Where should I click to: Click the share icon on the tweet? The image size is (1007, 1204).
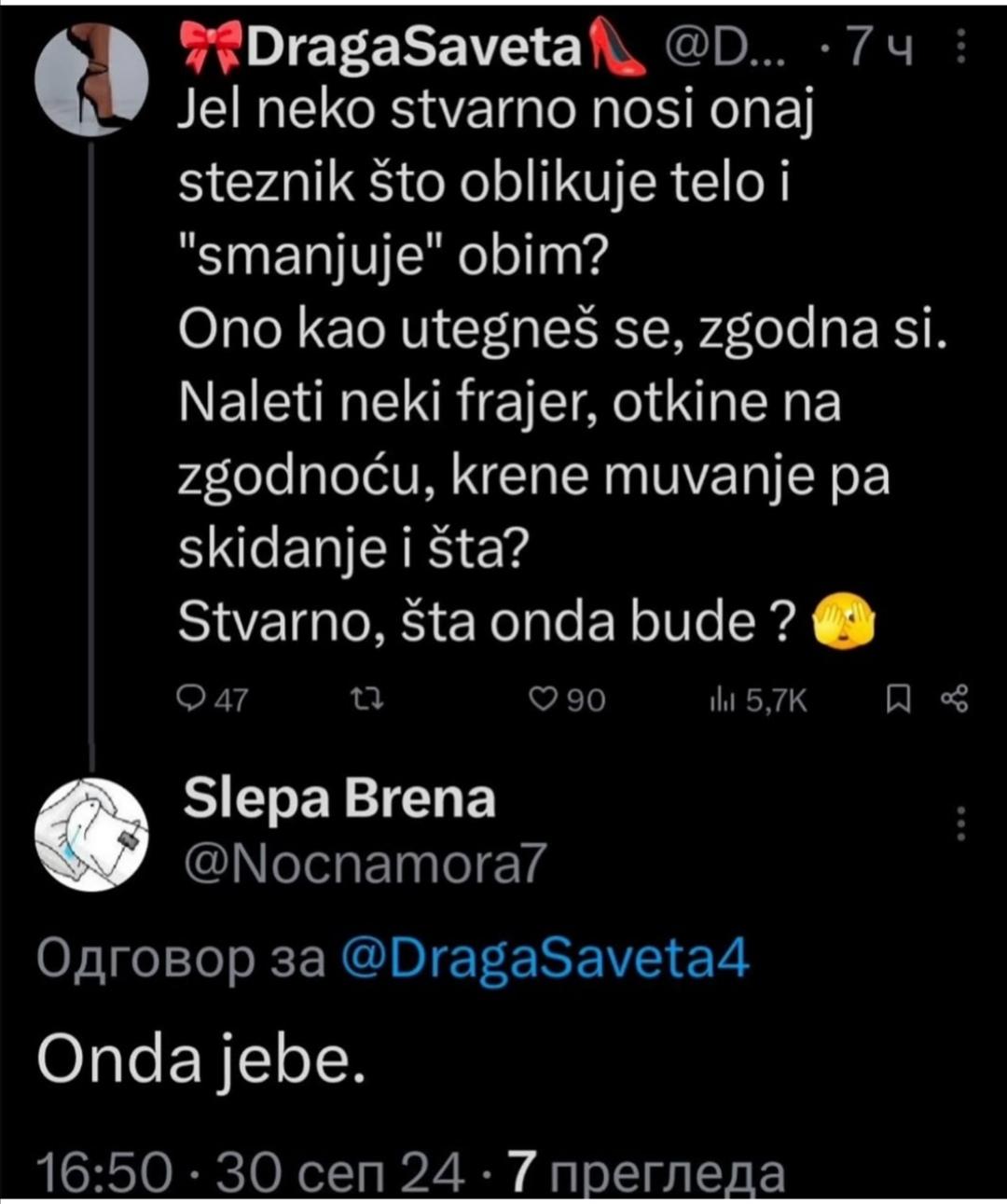point(956,699)
